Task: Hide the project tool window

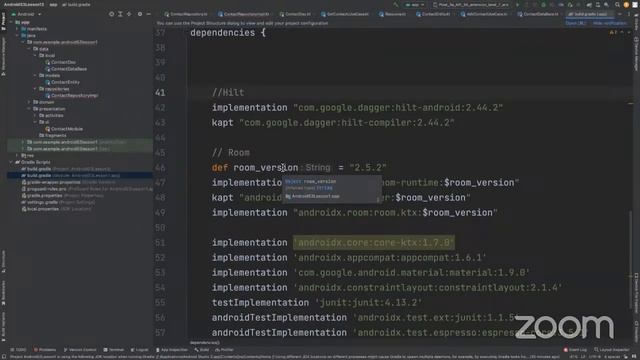Action: (x=149, y=14)
